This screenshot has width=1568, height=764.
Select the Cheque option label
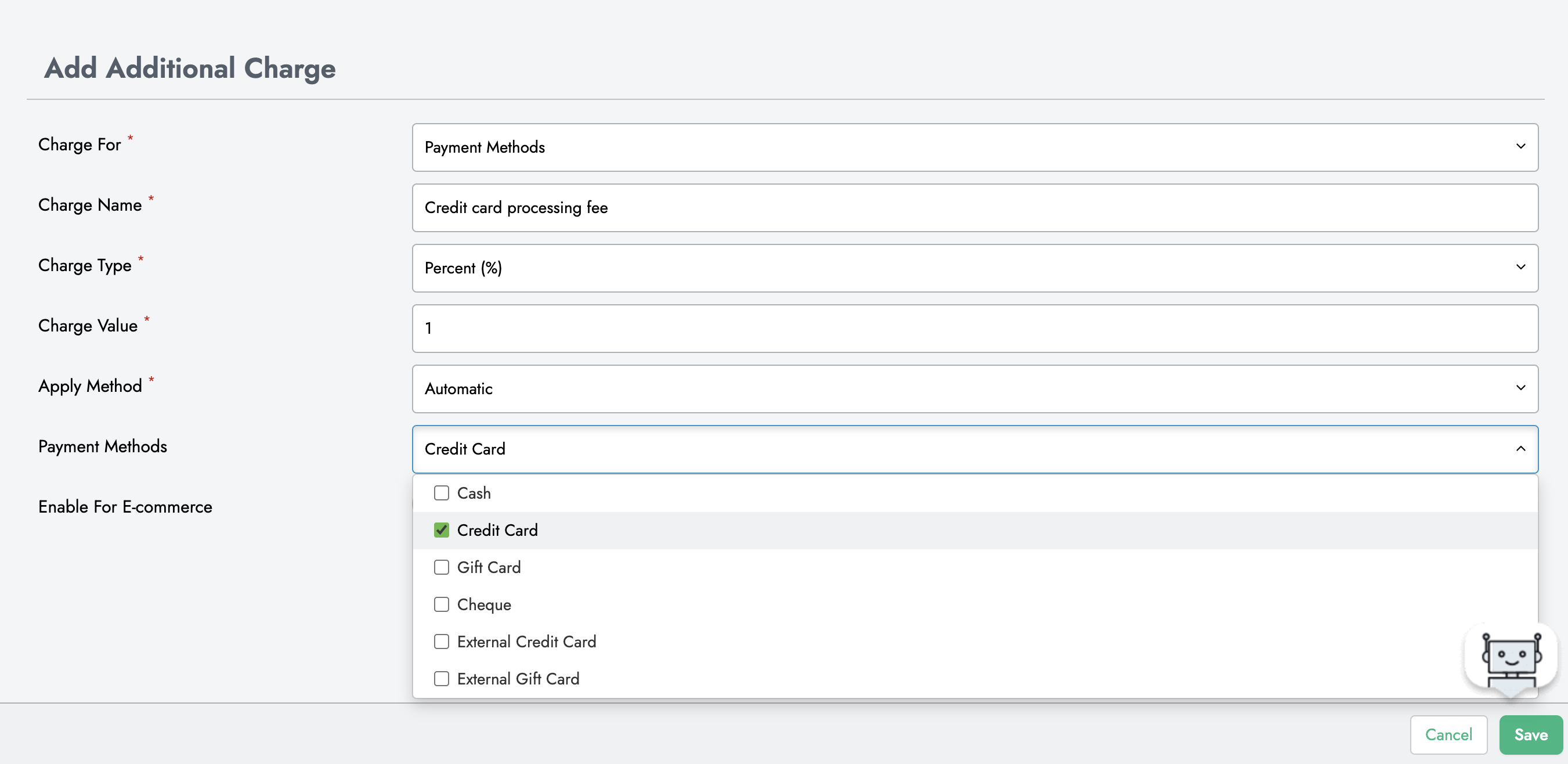484,604
